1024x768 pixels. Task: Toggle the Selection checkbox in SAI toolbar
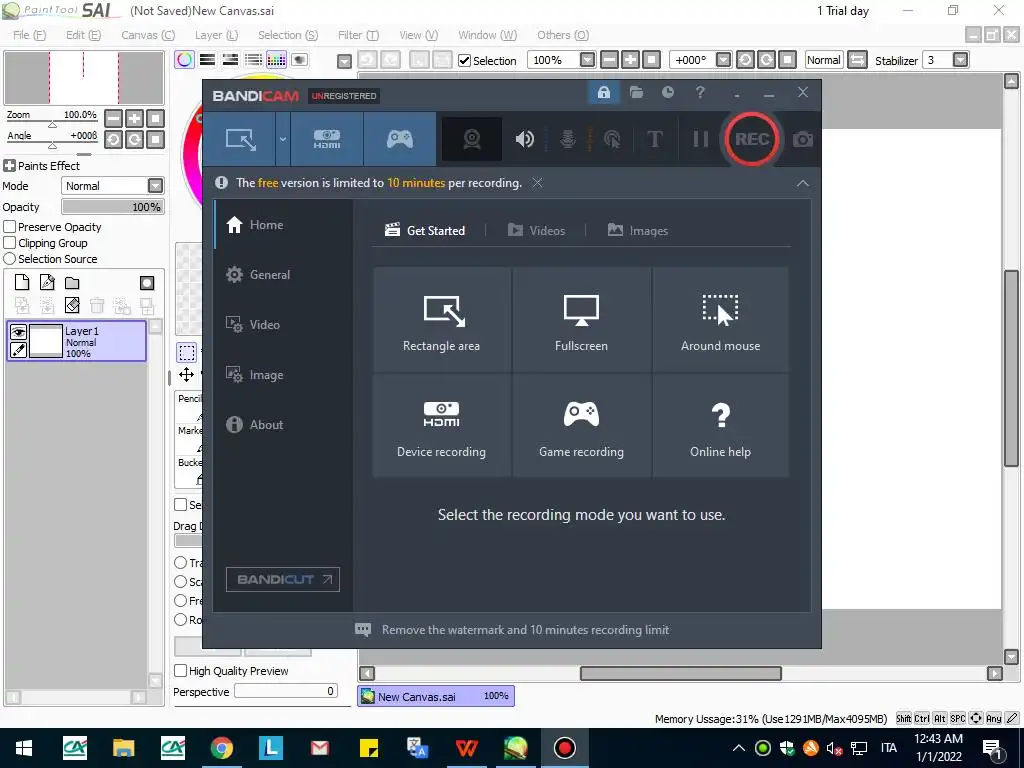(x=464, y=61)
